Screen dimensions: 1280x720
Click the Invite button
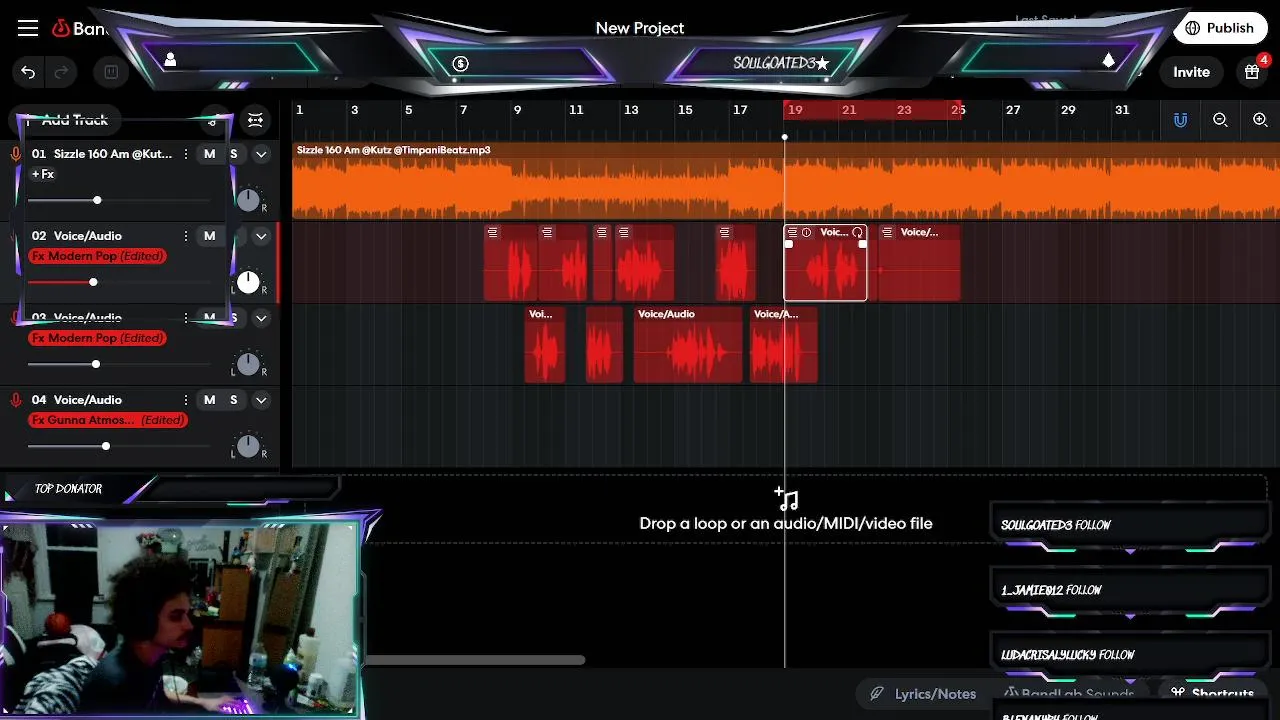coord(1191,72)
